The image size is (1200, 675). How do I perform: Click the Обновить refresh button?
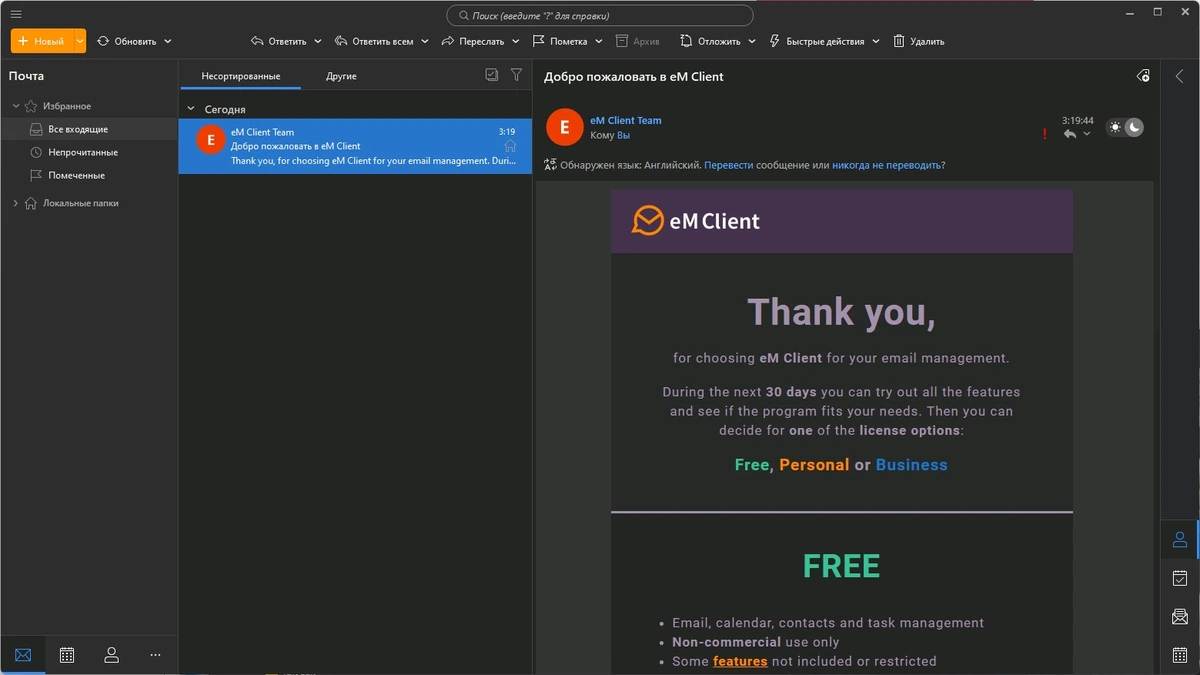coord(127,41)
